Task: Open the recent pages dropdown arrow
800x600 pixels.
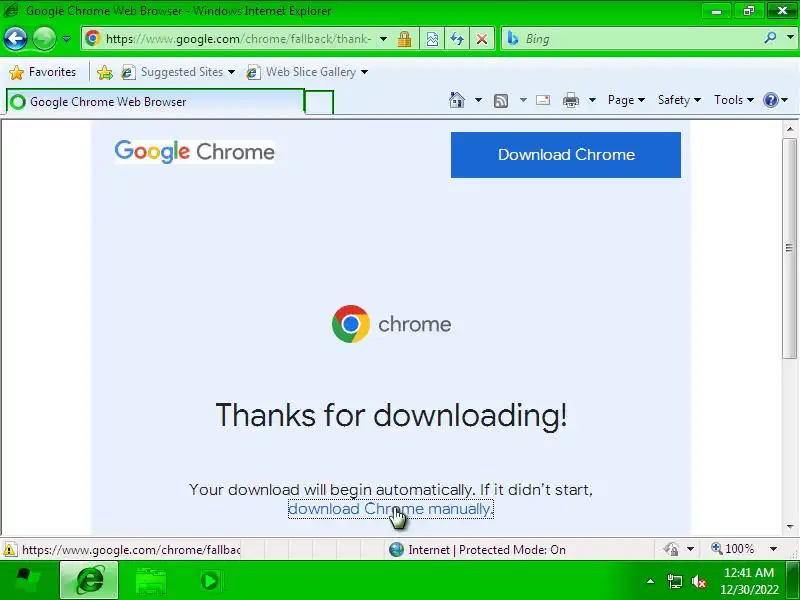Action: pos(66,39)
